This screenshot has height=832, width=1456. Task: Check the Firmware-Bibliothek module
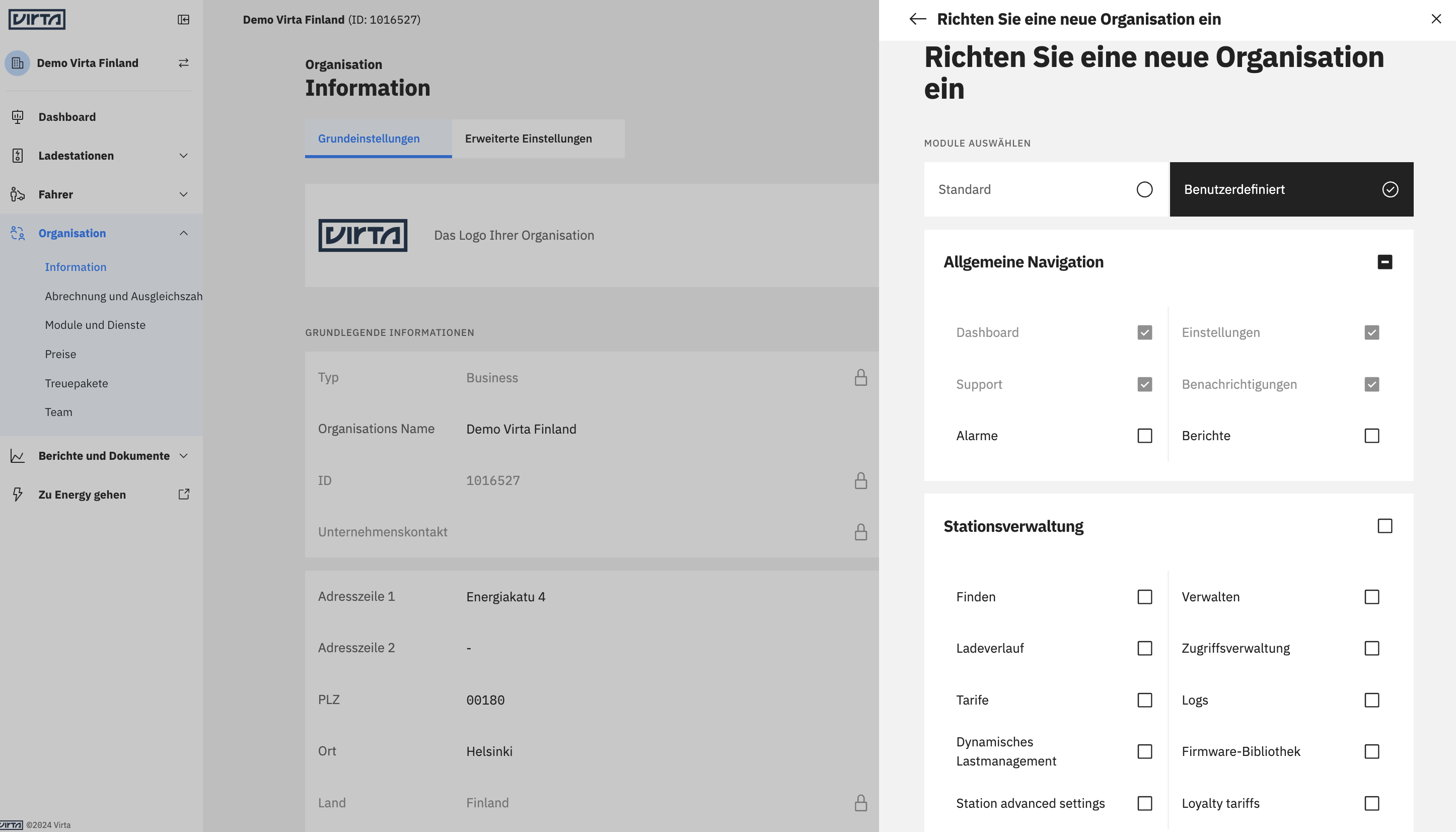tap(1371, 751)
